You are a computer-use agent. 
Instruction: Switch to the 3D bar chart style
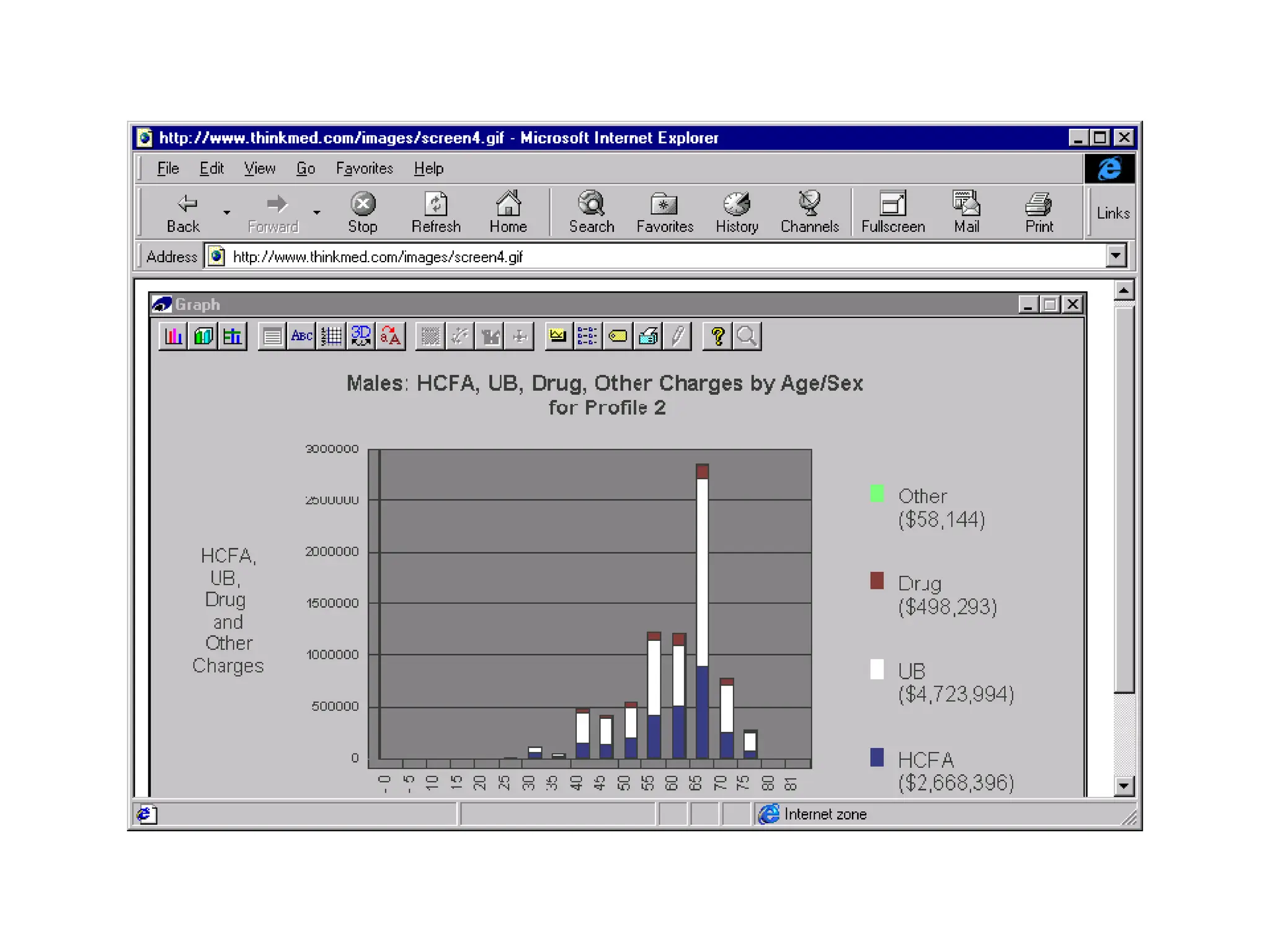tap(203, 337)
